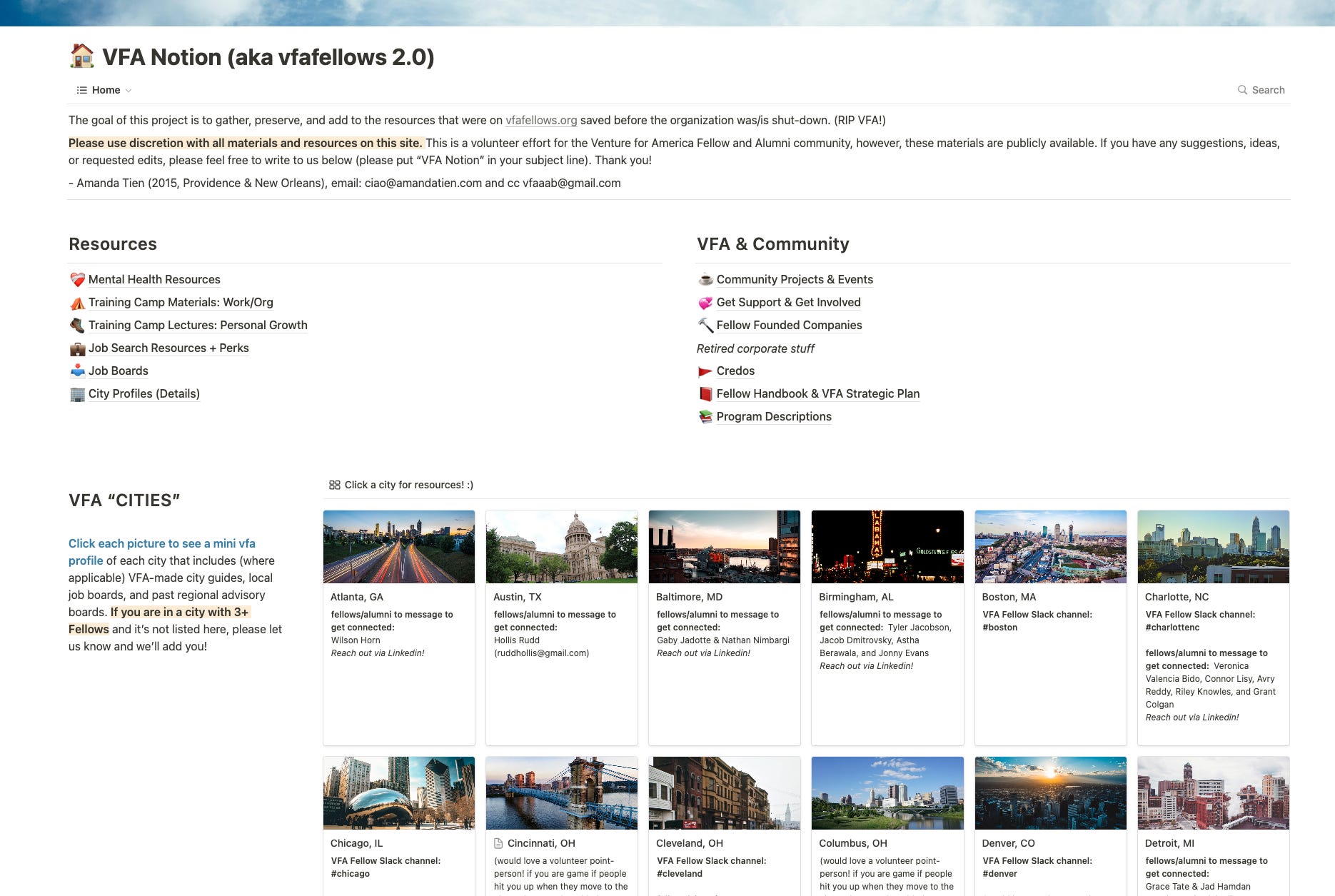Open Job Boards page
This screenshot has height=896, width=1335.
[x=119, y=371]
